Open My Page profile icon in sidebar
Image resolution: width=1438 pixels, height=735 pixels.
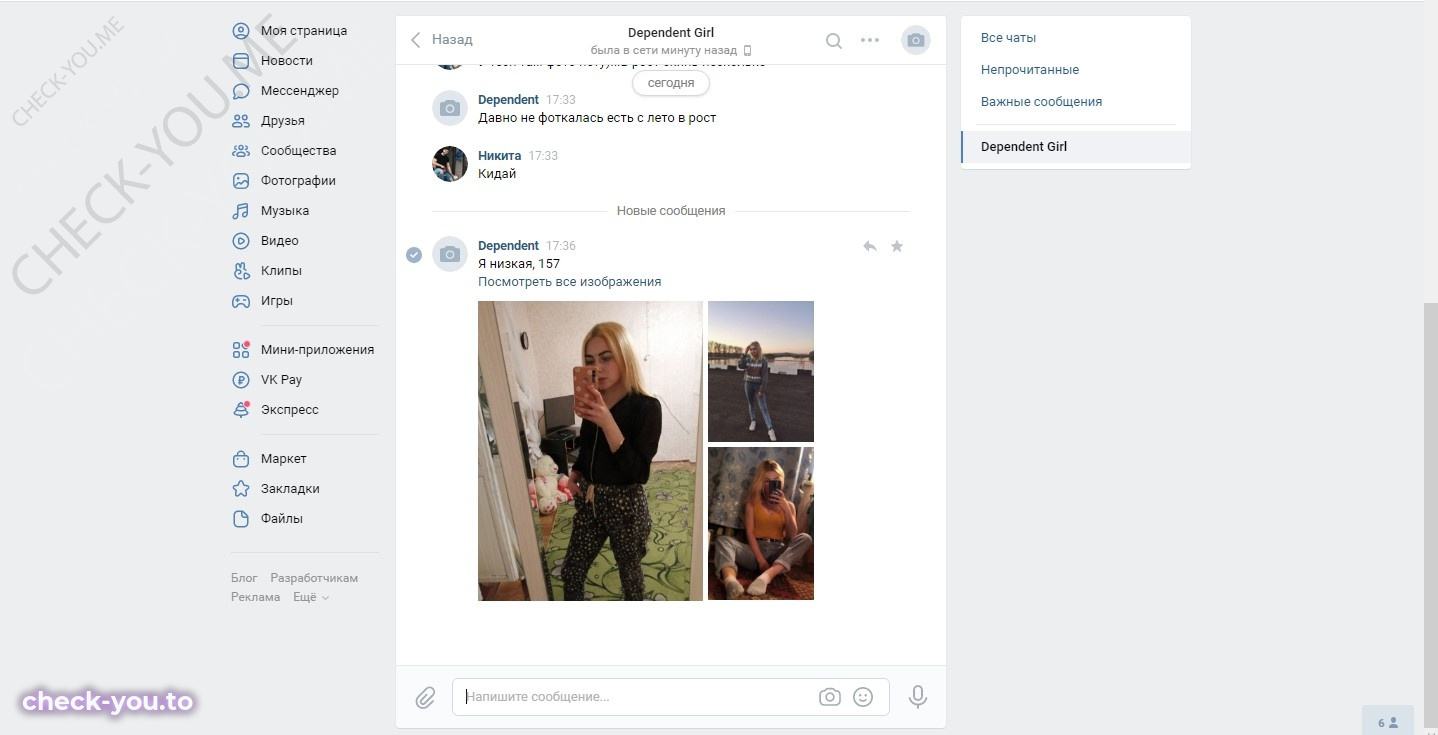[x=241, y=31]
